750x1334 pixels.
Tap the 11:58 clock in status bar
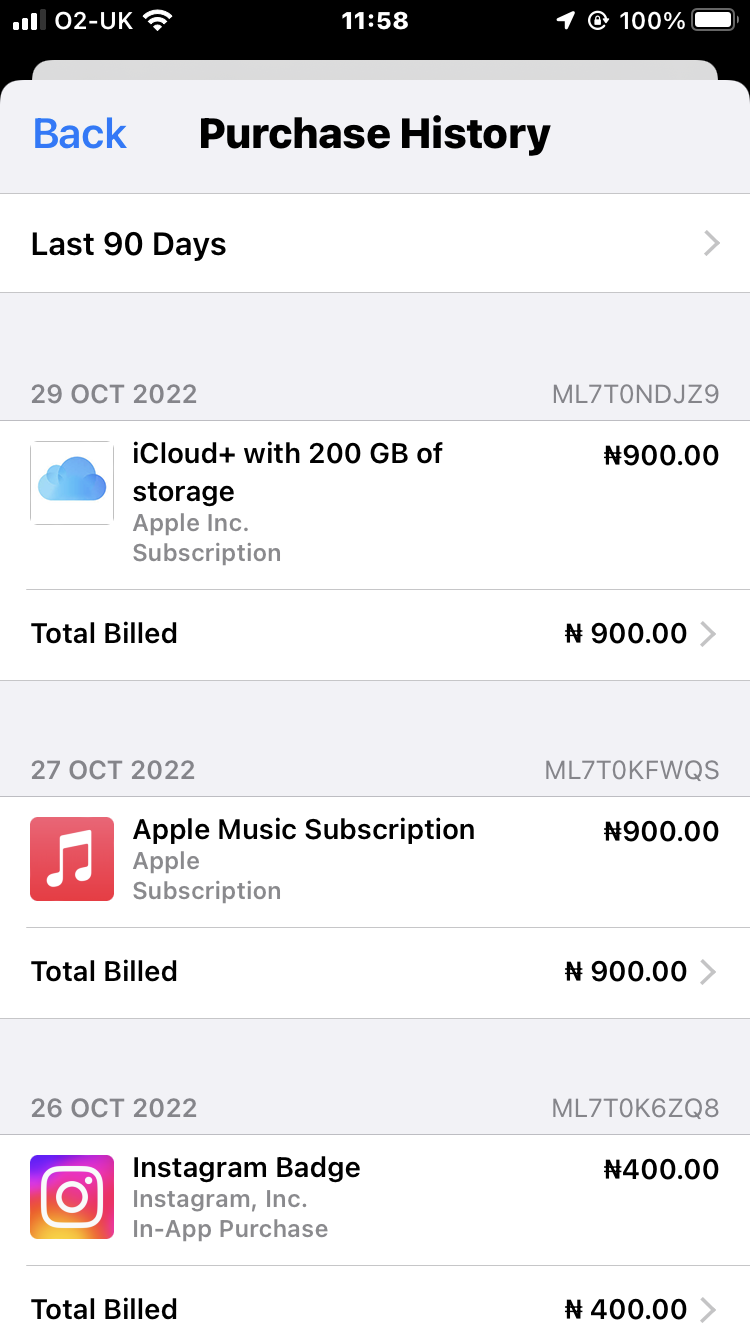point(374,20)
